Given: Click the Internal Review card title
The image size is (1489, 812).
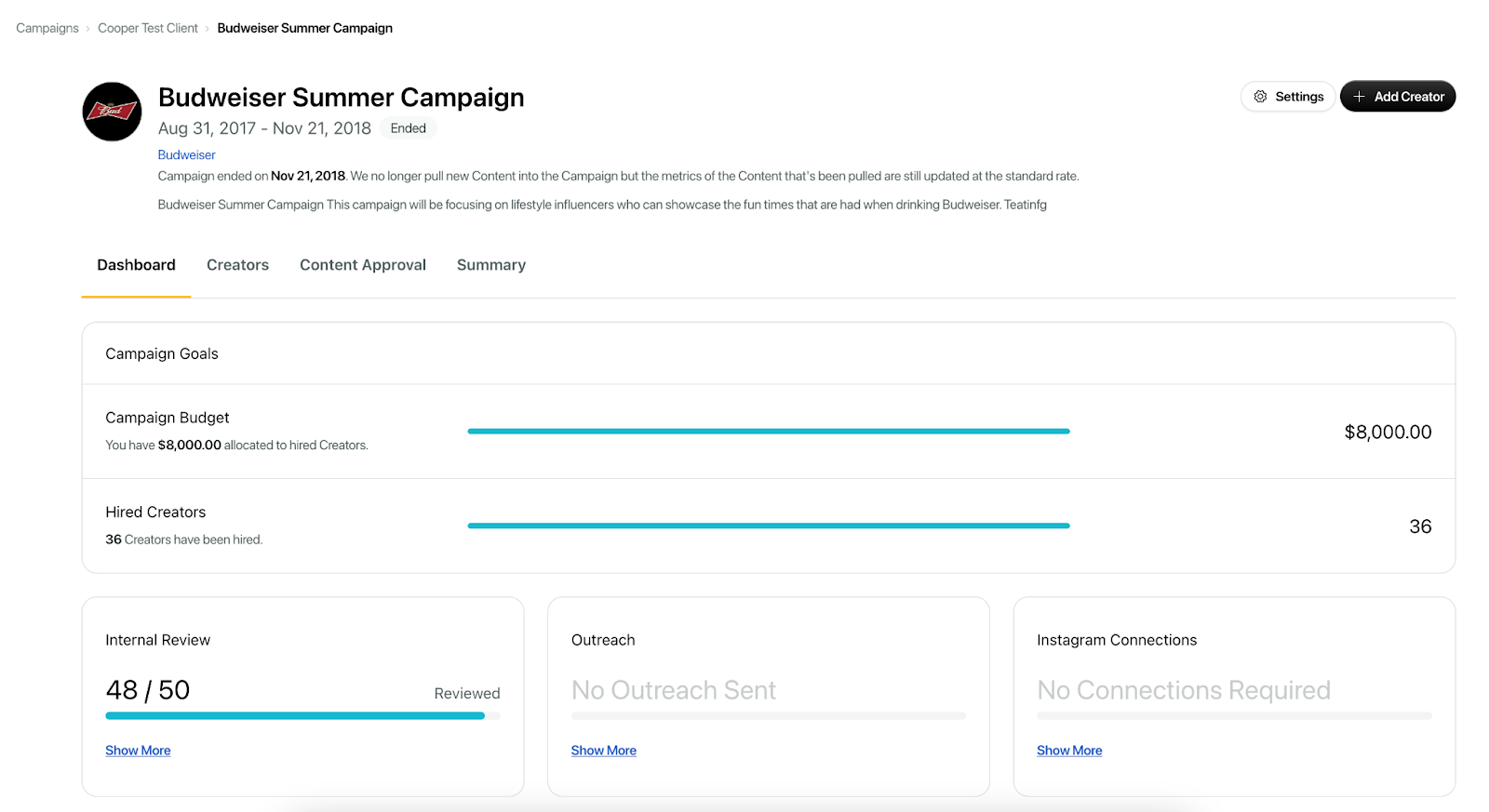Looking at the screenshot, I should pos(158,640).
